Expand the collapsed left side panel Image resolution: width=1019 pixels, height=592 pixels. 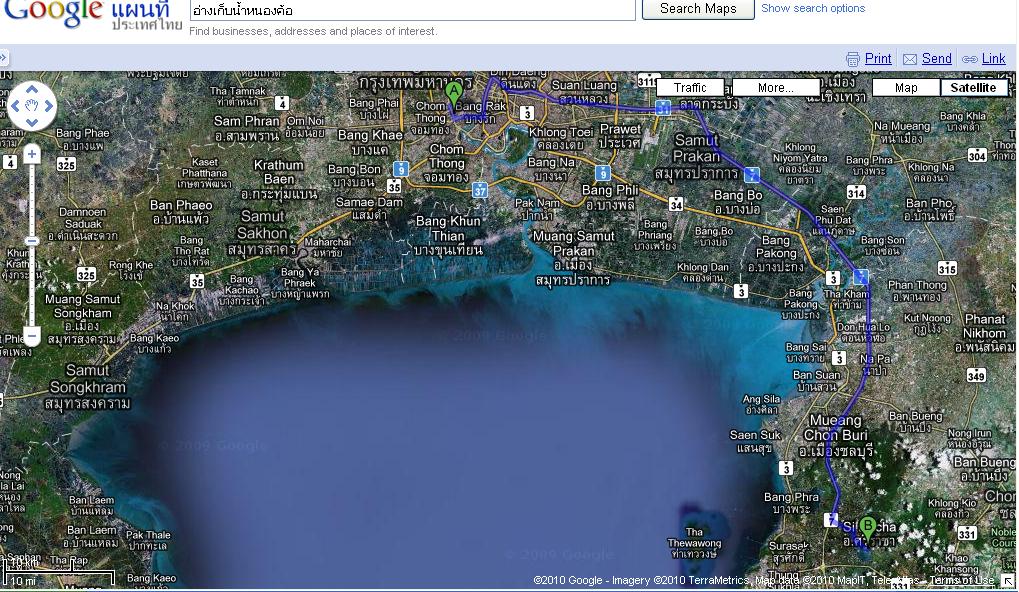(4, 58)
